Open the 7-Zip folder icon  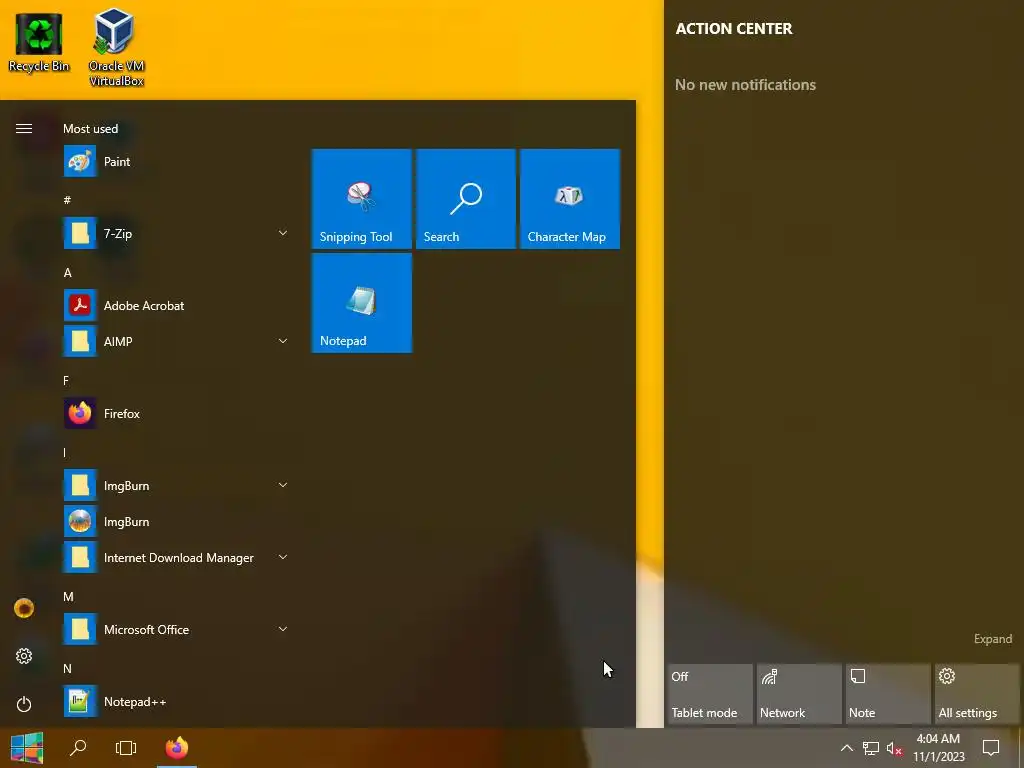80,233
